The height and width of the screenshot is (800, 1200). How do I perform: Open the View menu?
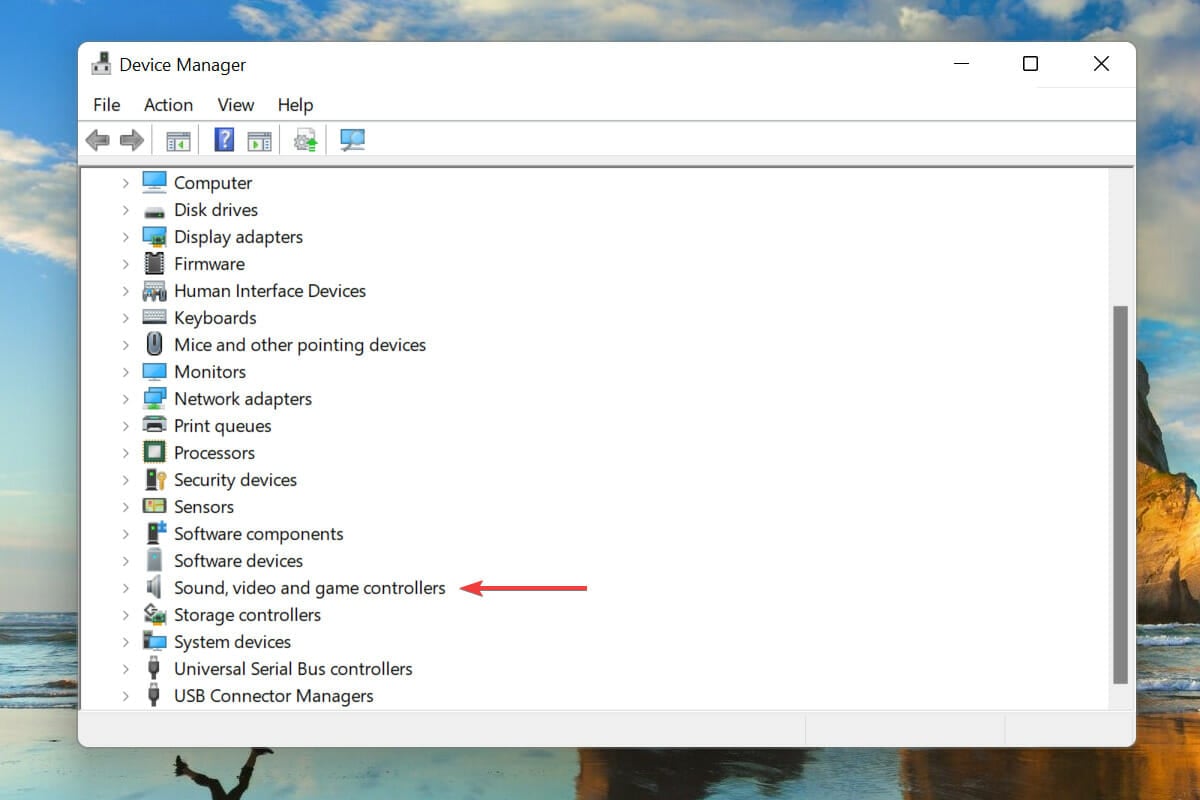tap(235, 105)
